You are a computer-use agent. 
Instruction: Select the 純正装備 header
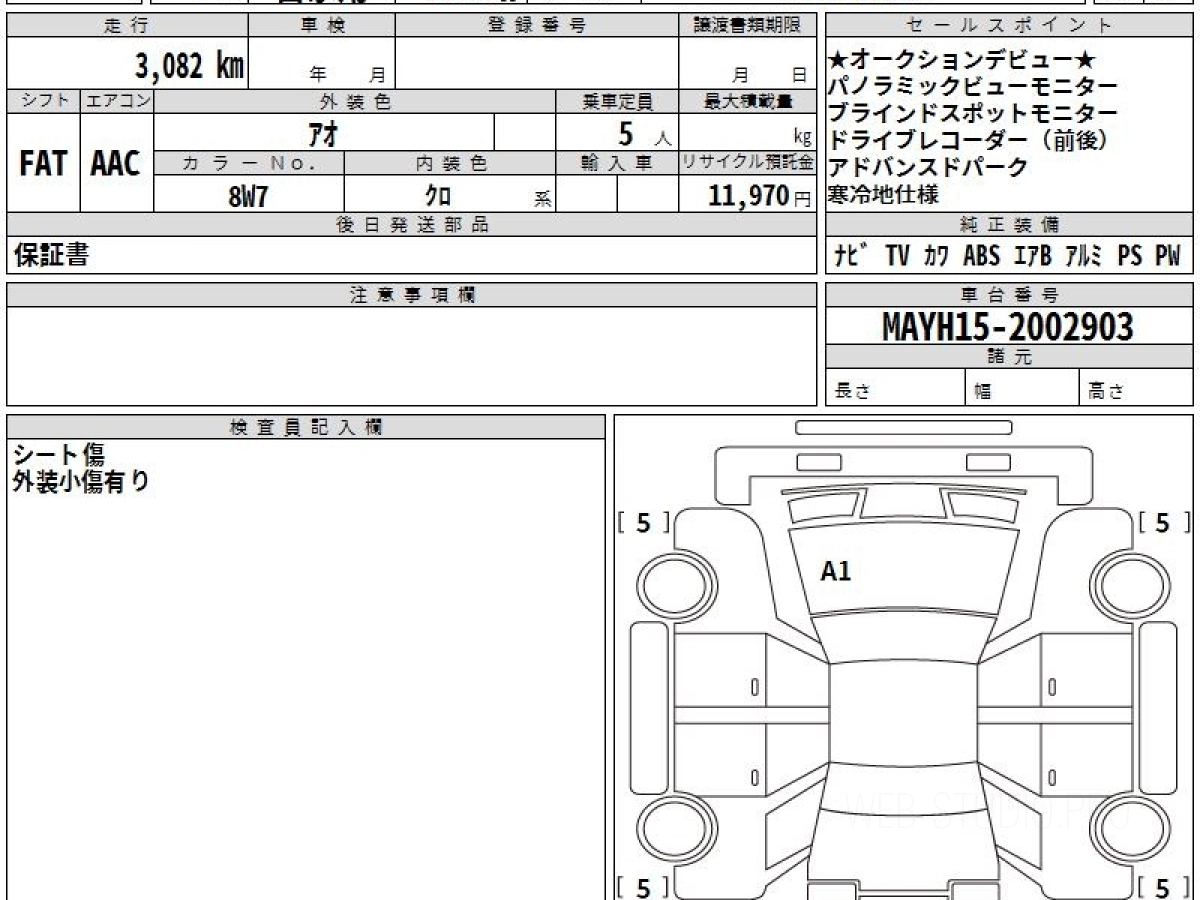[x=1009, y=225]
